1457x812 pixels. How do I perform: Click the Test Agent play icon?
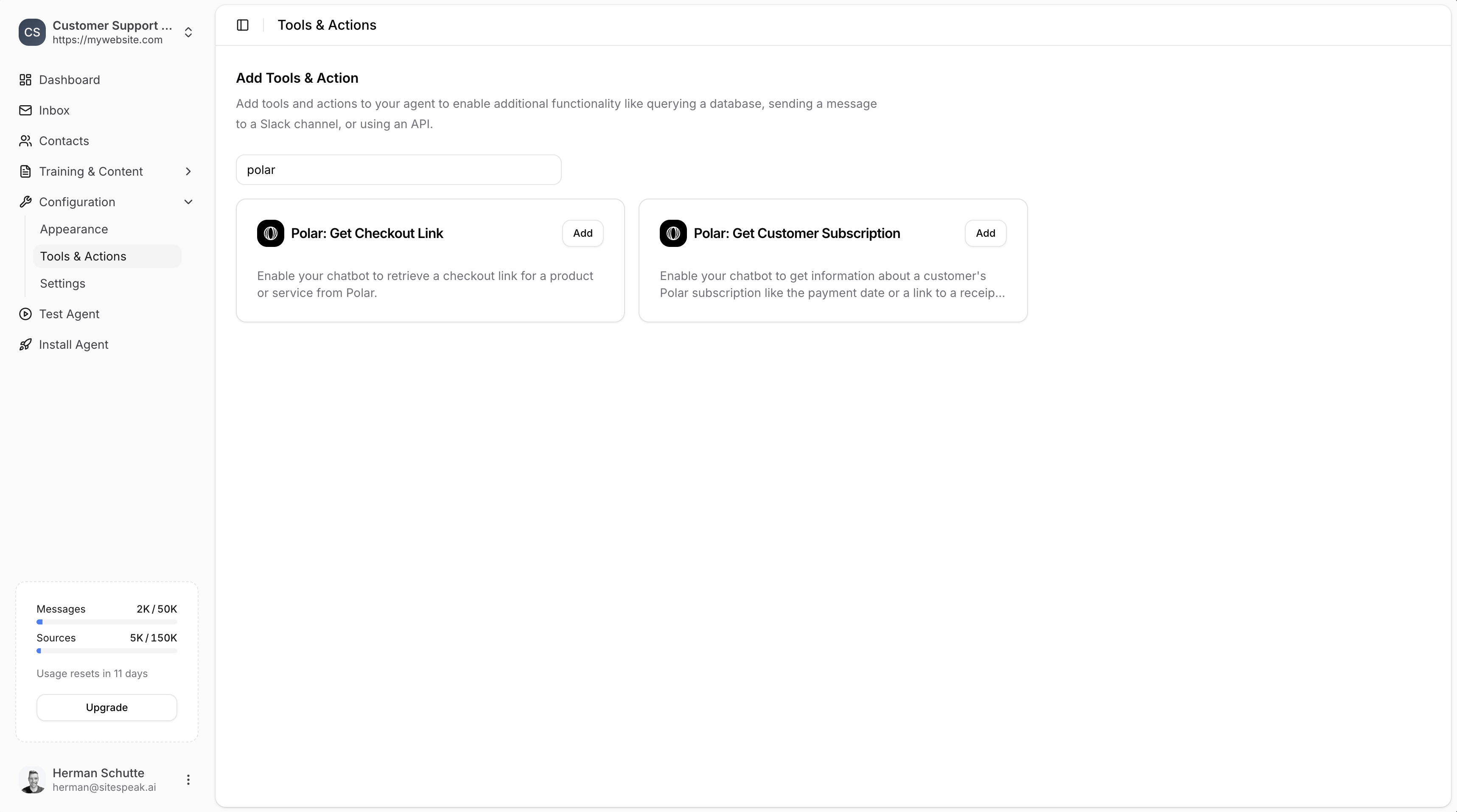point(25,314)
